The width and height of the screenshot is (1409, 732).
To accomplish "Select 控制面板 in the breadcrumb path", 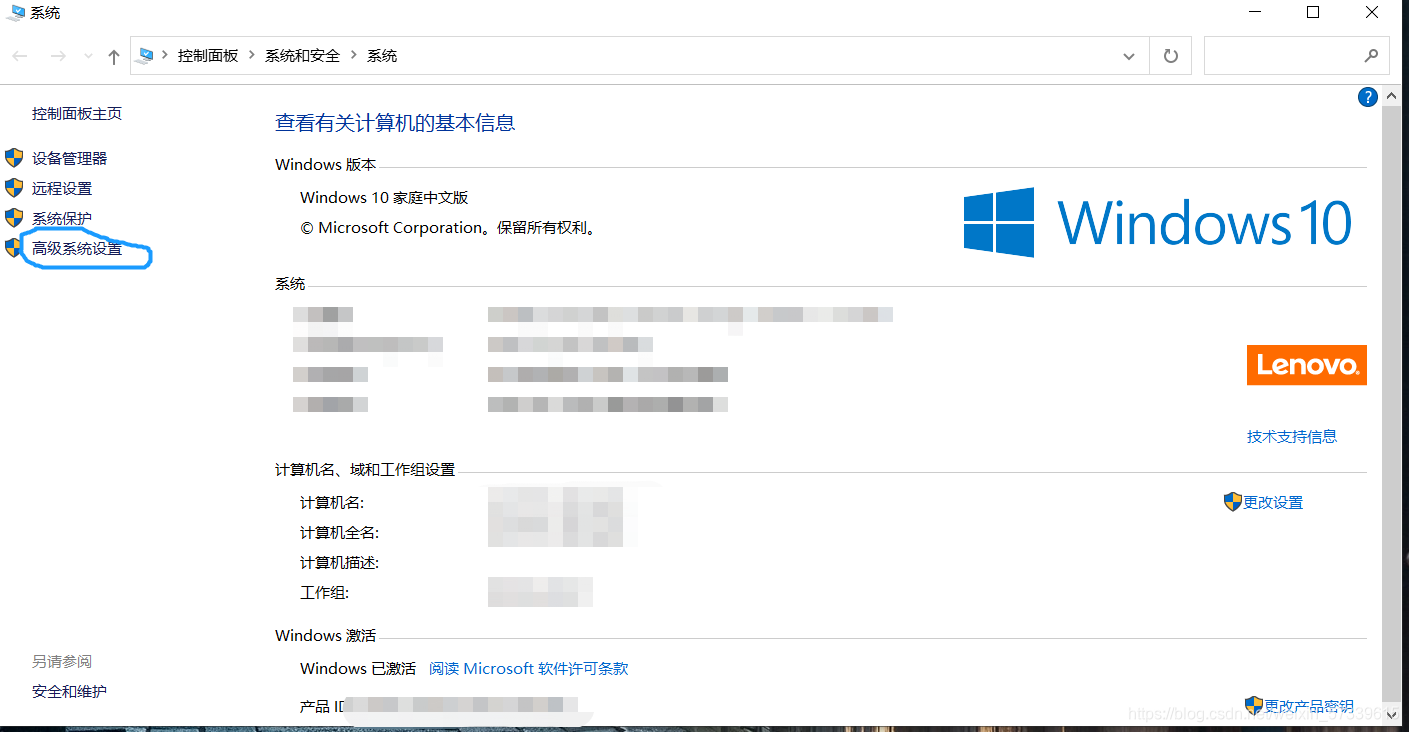I will 208,56.
